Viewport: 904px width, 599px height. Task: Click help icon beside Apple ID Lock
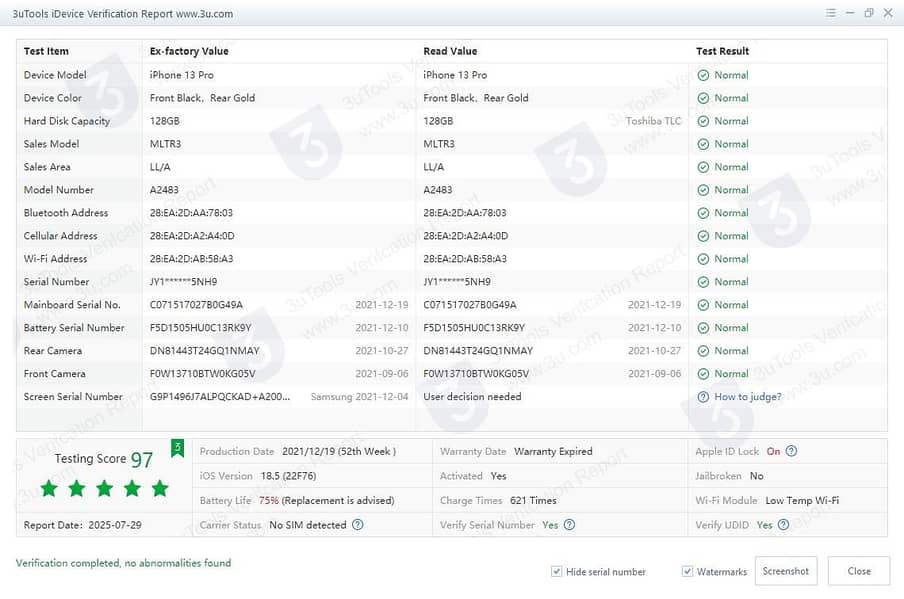tap(792, 451)
